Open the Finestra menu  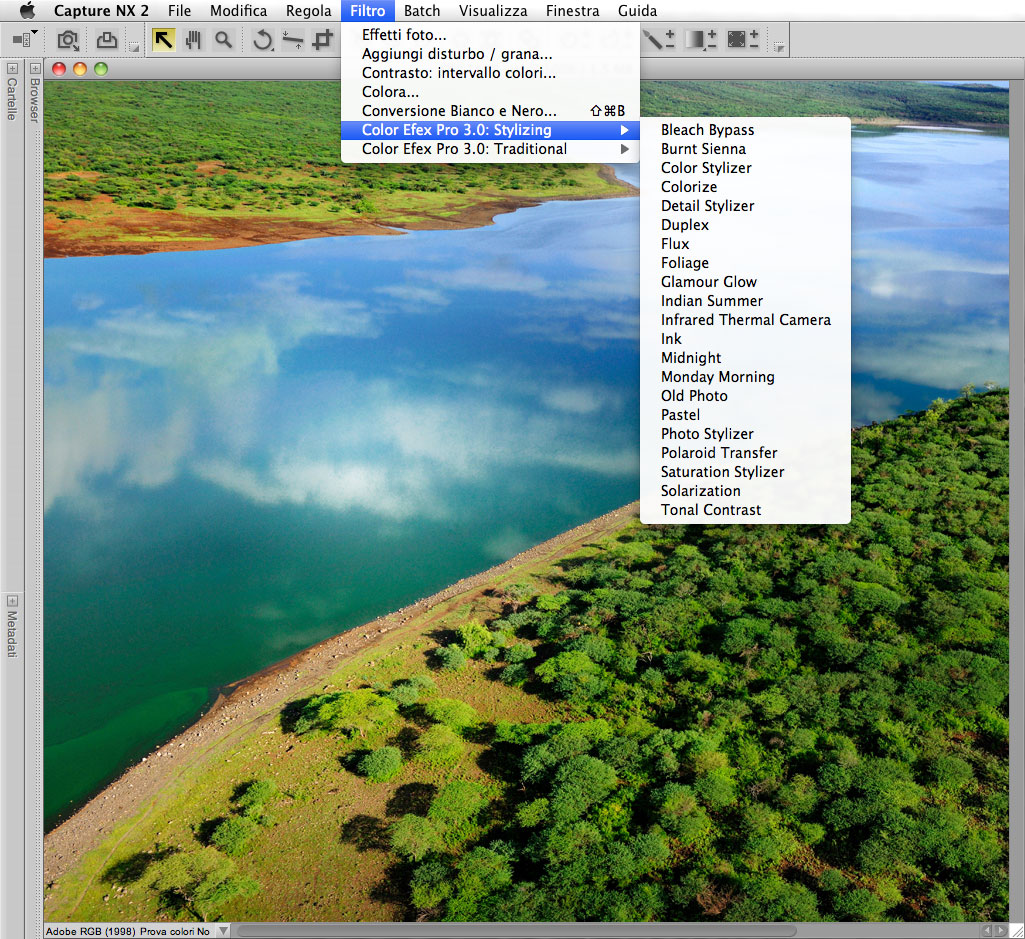573,11
